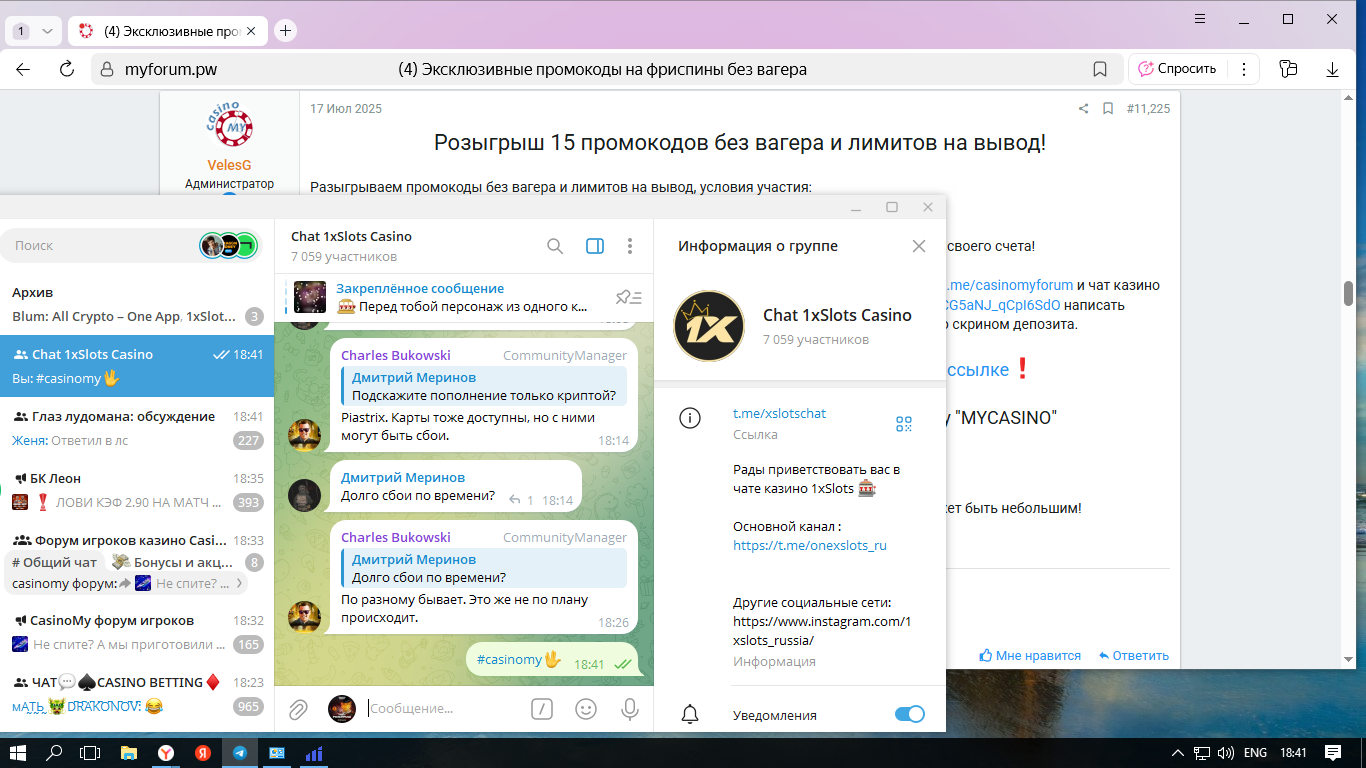Open the t.me/xslotschat group link
The image size is (1366, 768).
779,413
